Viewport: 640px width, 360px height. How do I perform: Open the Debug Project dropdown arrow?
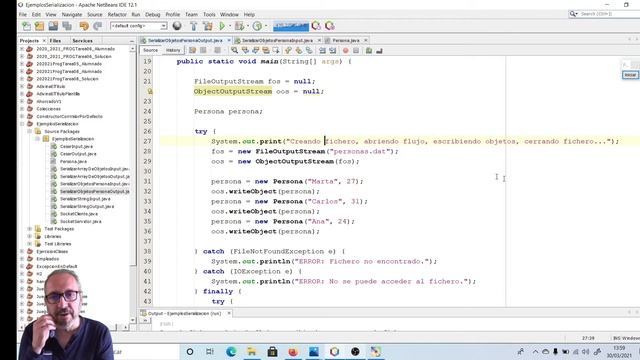248,26
